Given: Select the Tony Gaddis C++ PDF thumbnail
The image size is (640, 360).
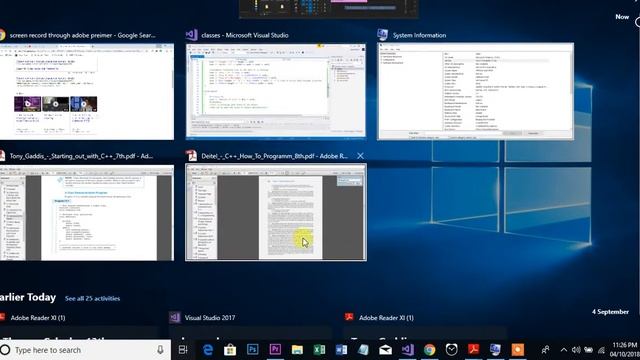Looking at the screenshot, I should (x=87, y=212).
